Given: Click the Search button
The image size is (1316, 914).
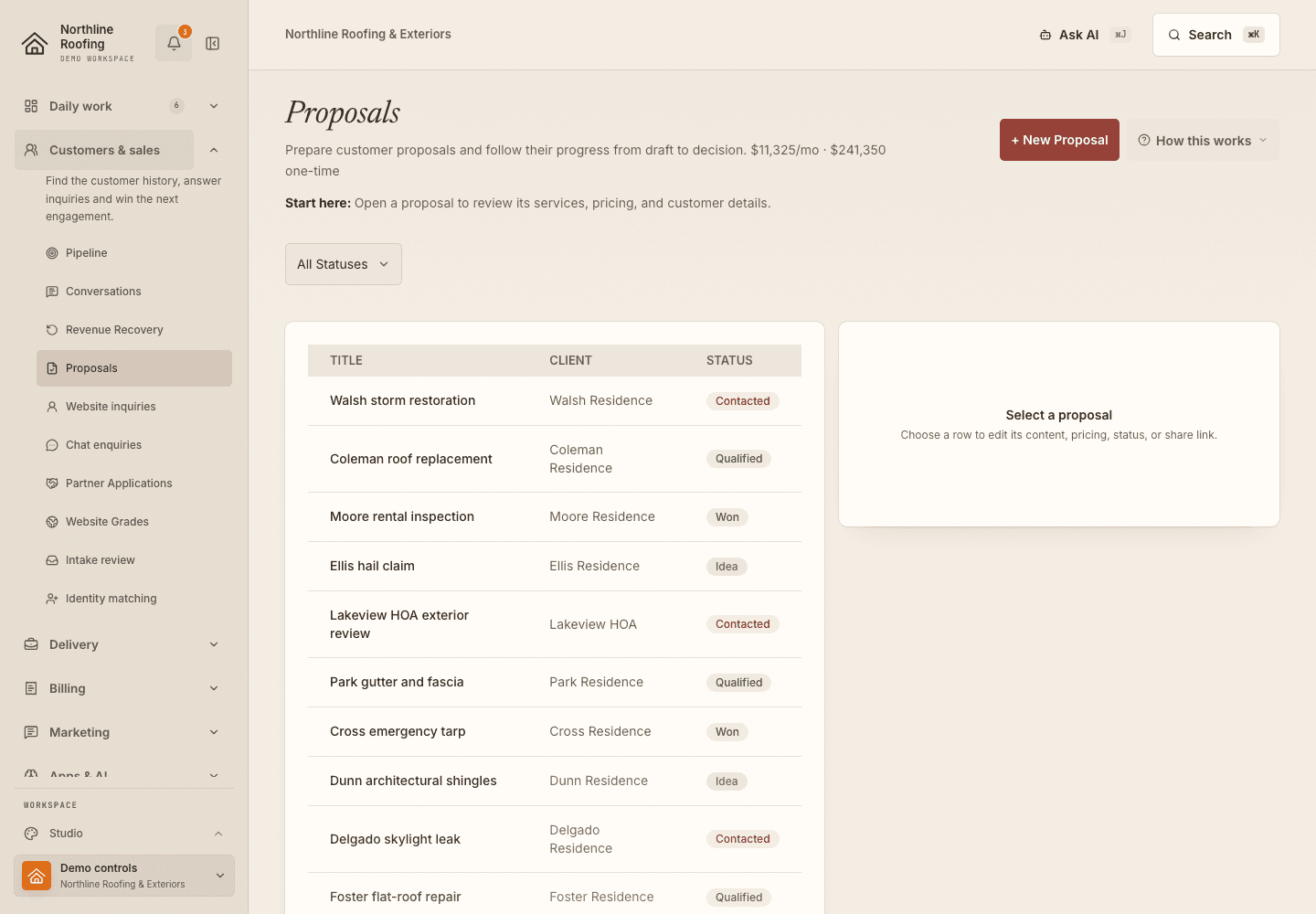Looking at the screenshot, I should (x=1216, y=35).
